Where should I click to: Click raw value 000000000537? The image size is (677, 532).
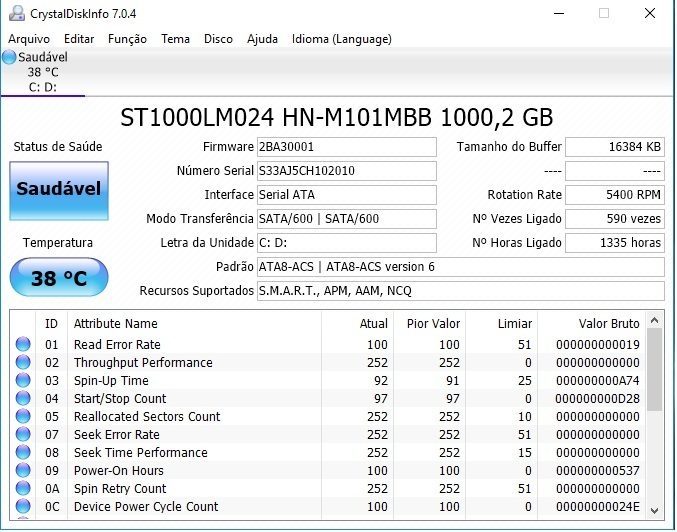598,471
